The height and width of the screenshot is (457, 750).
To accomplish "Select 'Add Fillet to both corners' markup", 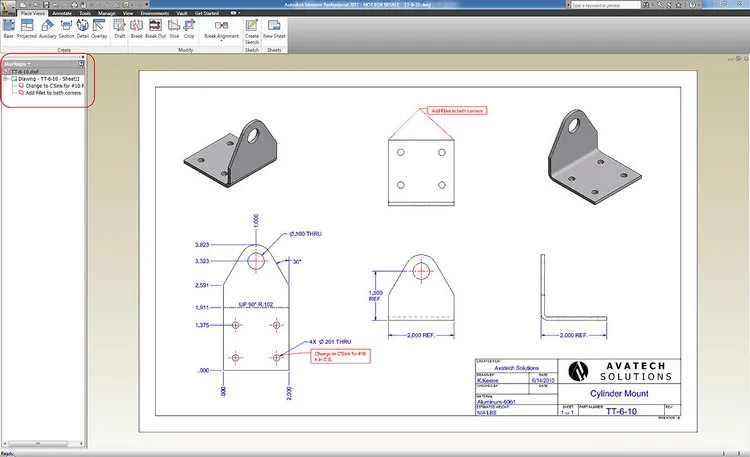I will [53, 93].
